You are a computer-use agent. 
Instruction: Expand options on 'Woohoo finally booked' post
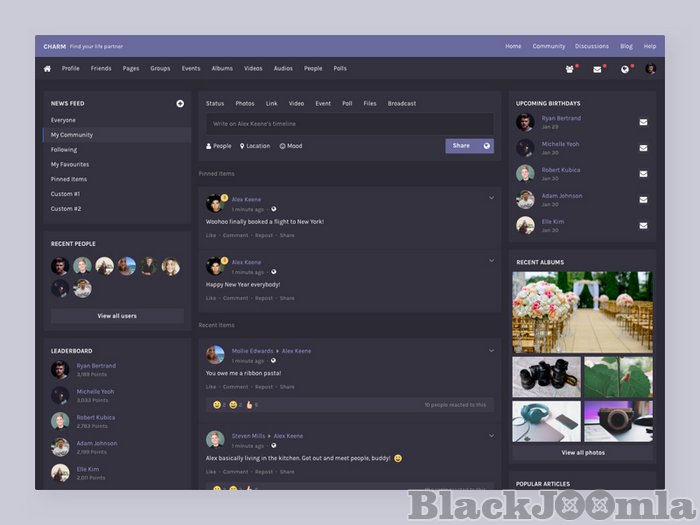click(491, 198)
